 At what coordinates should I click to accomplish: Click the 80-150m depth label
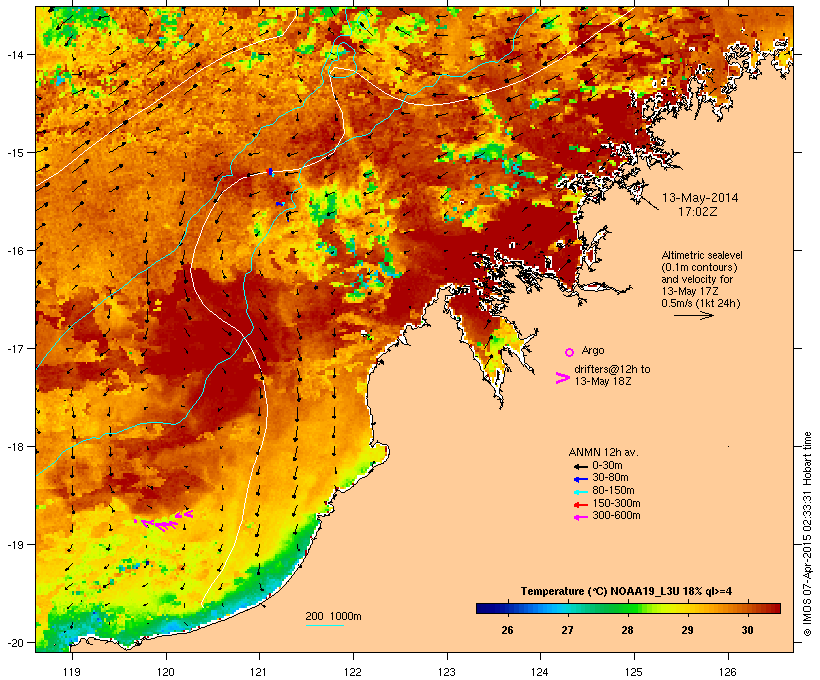(613, 491)
